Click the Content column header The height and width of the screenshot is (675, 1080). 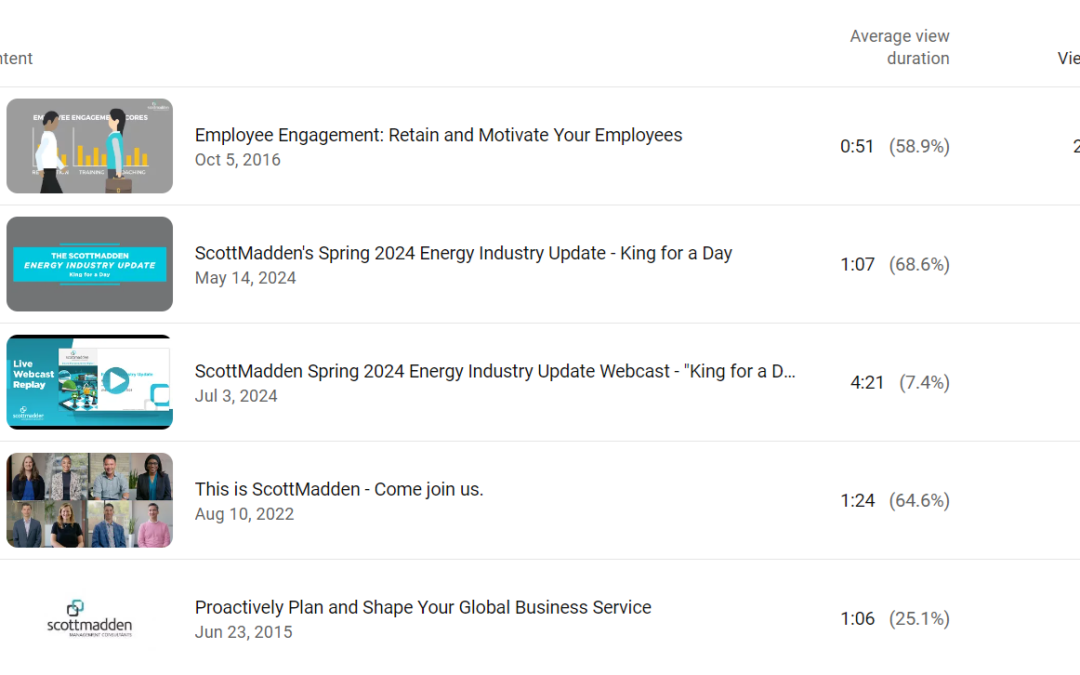(16, 58)
